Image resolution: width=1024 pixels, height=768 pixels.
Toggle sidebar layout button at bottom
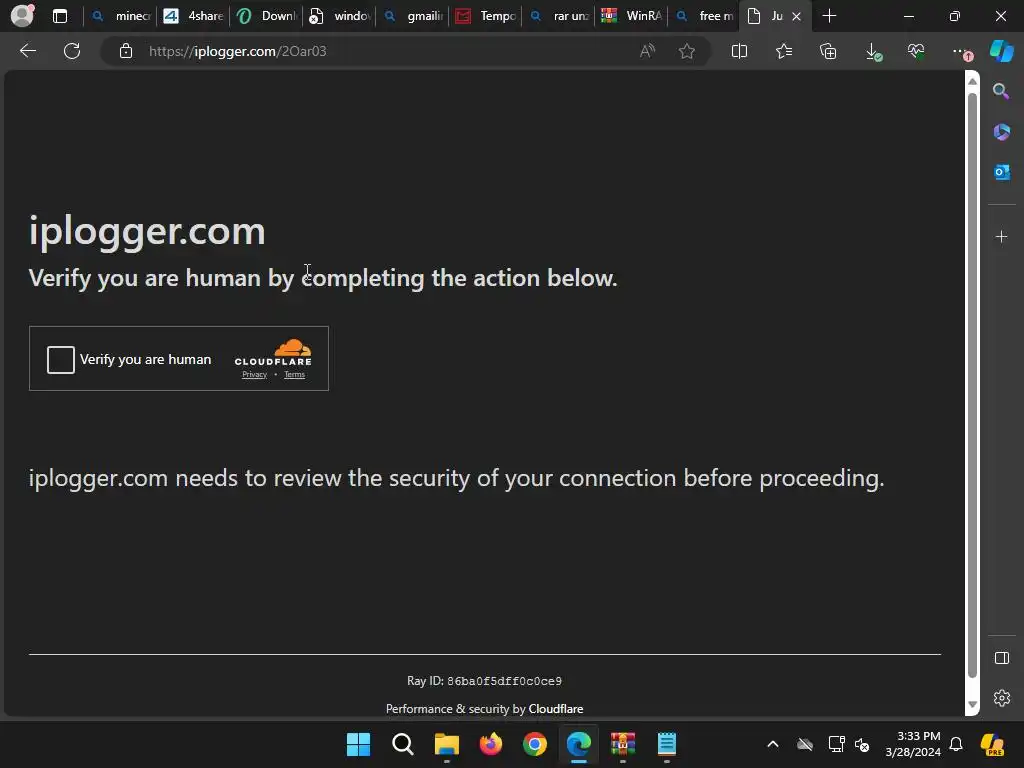[1001, 658]
